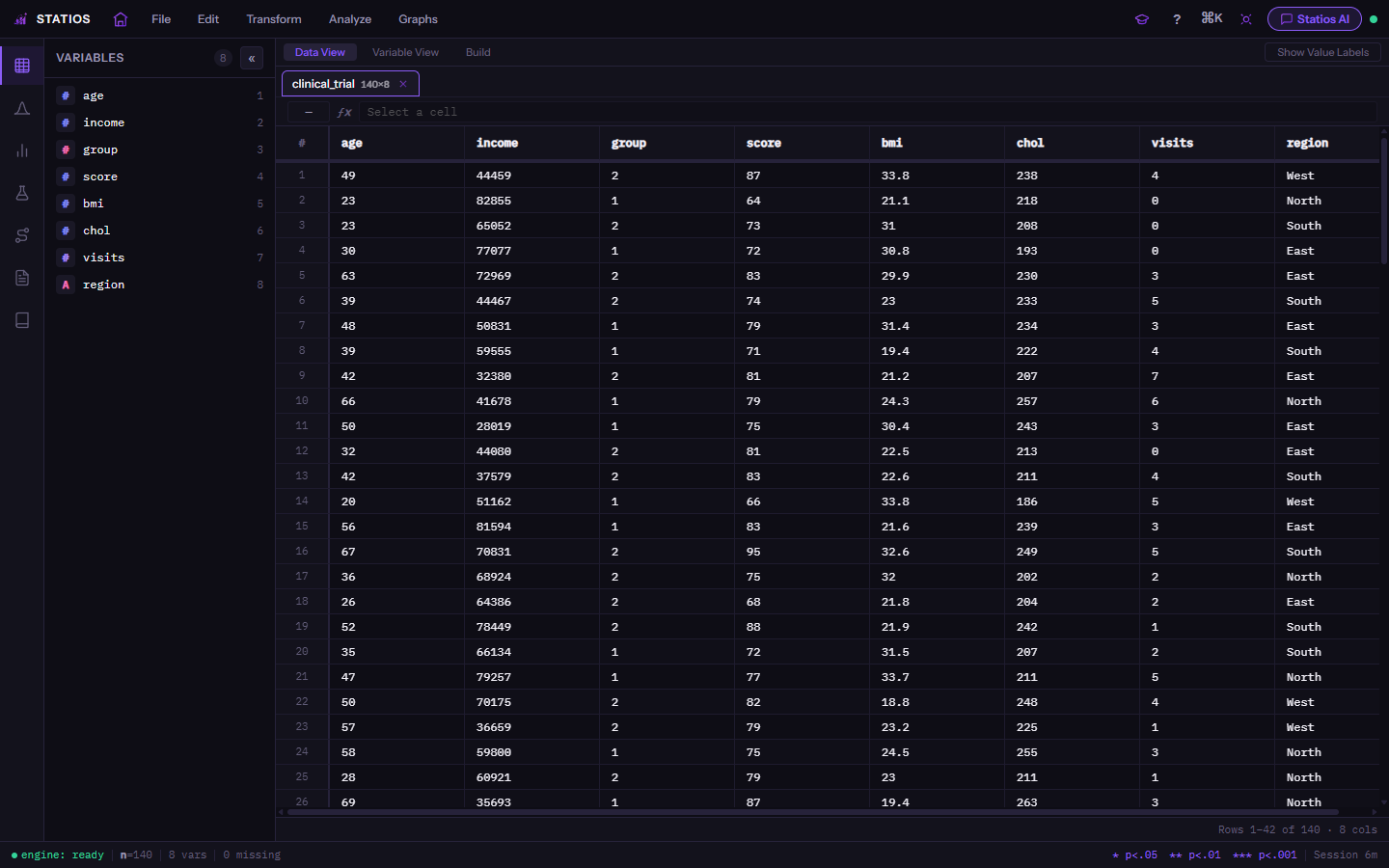The width and height of the screenshot is (1389, 868).
Task: Select the region variable in list
Action: (x=160, y=285)
